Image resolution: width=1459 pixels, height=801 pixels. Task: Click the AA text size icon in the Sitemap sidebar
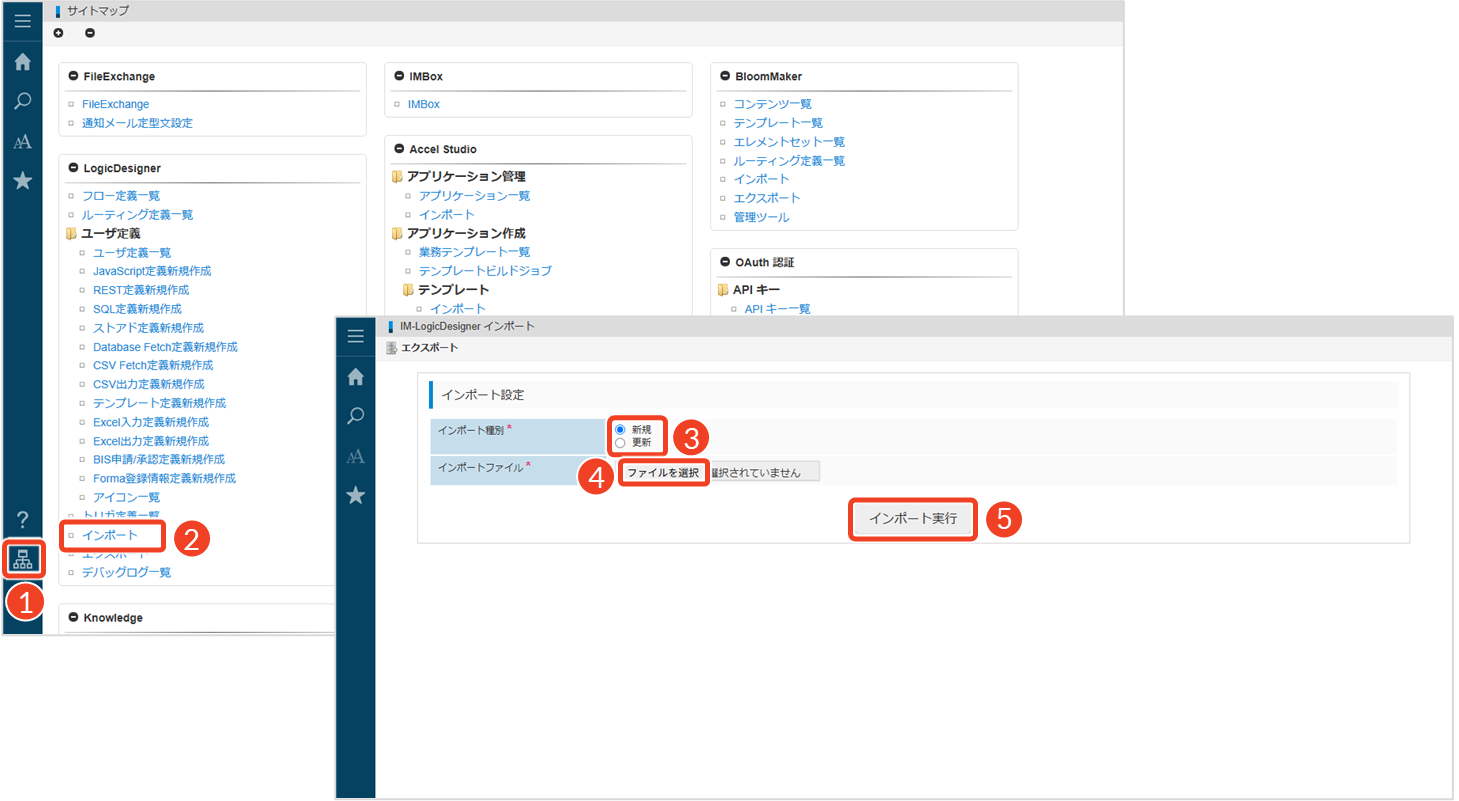(22, 142)
